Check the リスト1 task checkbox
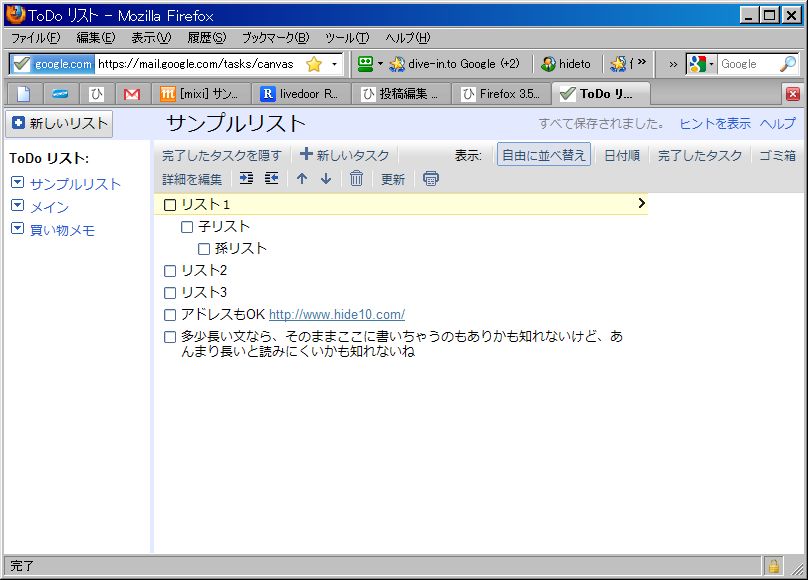This screenshot has width=808, height=580. [x=170, y=204]
